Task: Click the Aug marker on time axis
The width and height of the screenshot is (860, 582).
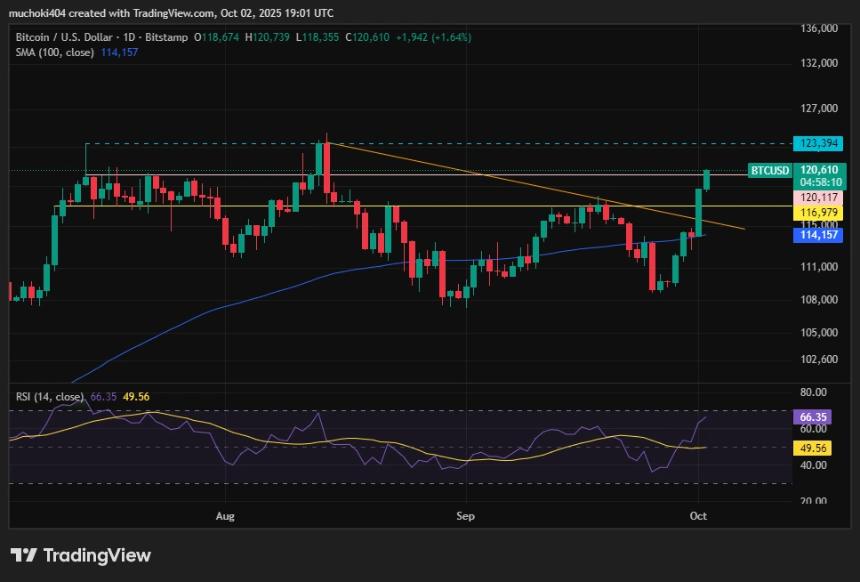Action: click(225, 517)
